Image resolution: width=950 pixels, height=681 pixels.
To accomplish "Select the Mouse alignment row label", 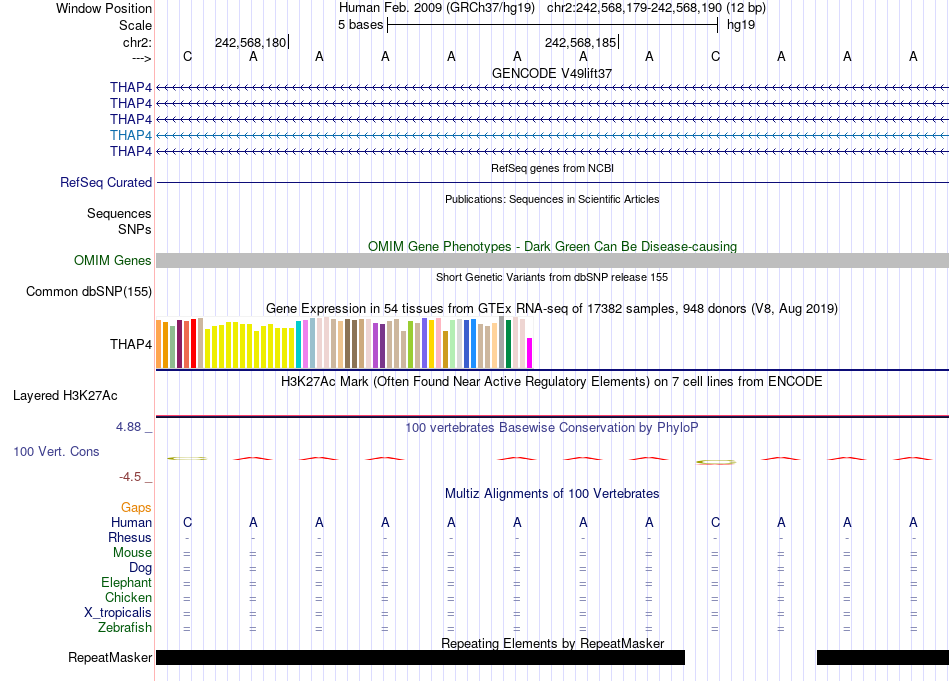I will tap(132, 553).
